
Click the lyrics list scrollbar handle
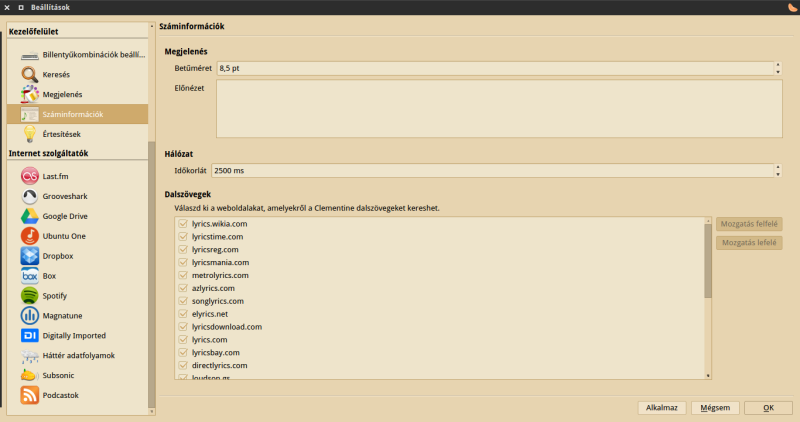tap(708, 261)
